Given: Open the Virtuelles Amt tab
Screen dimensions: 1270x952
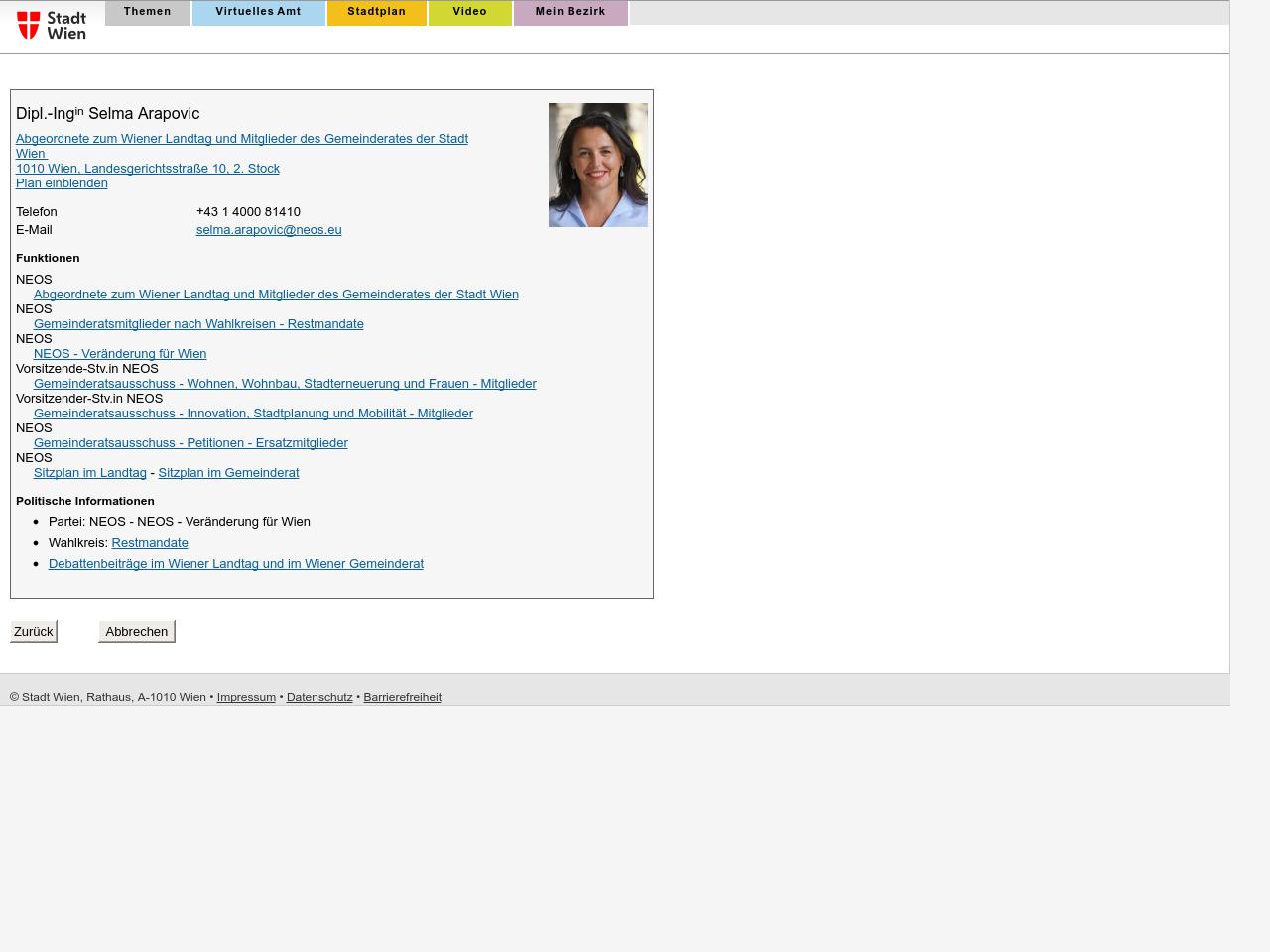Looking at the screenshot, I should (259, 13).
